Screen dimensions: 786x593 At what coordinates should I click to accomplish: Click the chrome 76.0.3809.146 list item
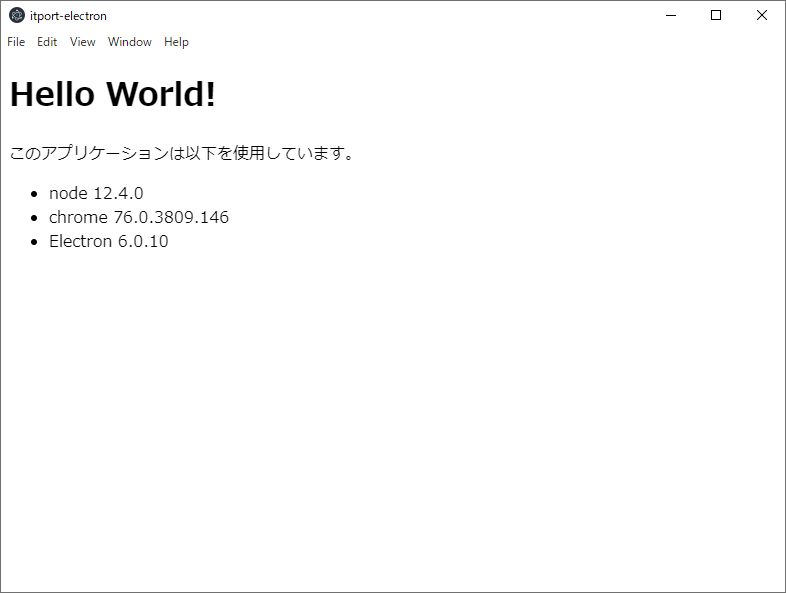point(139,217)
